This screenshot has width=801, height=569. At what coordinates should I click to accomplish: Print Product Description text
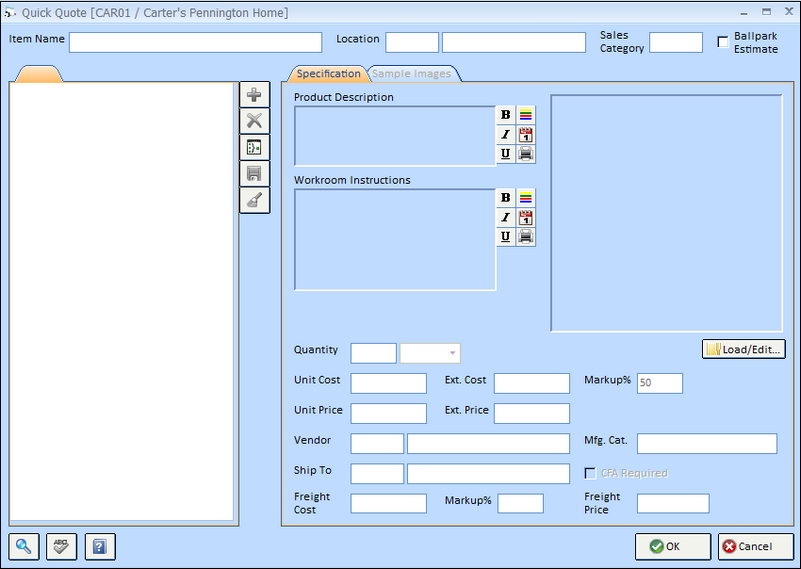coord(526,154)
